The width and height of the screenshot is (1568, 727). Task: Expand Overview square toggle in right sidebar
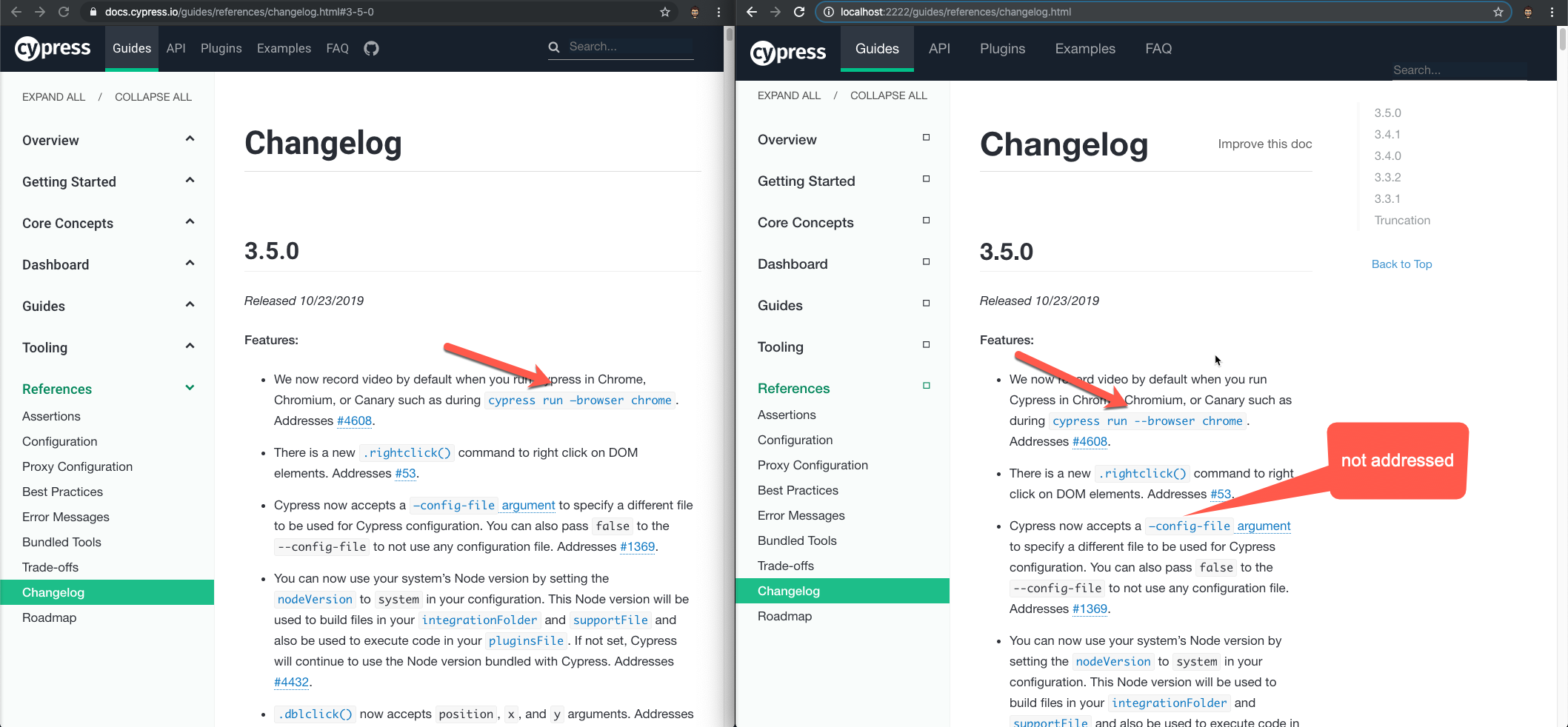(926, 138)
